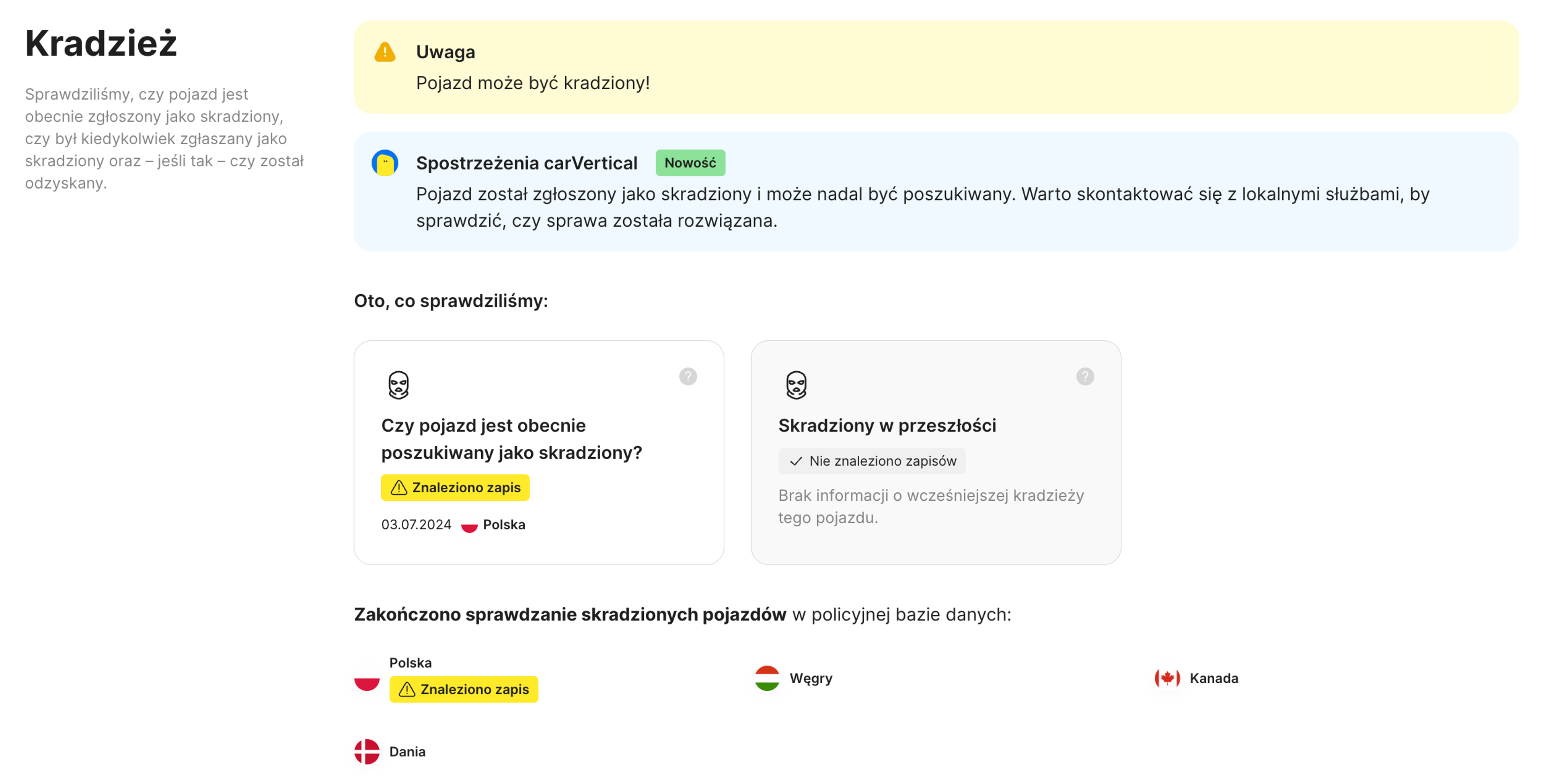1544x784 pixels.
Task: Click the Oto, co sprawdziliśmy: heading
Action: pos(451,301)
